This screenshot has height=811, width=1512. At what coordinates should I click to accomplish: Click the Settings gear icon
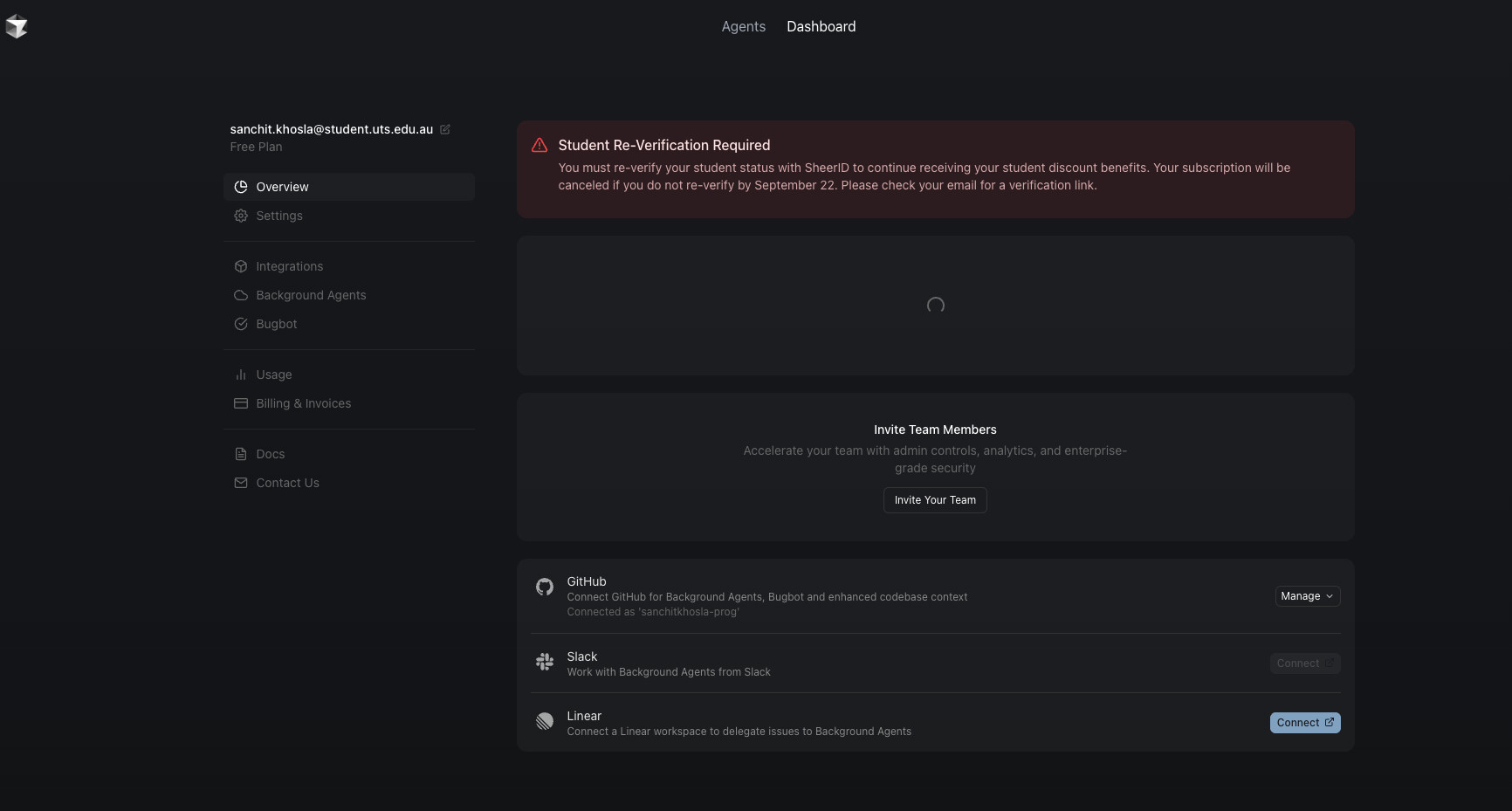coord(241,216)
